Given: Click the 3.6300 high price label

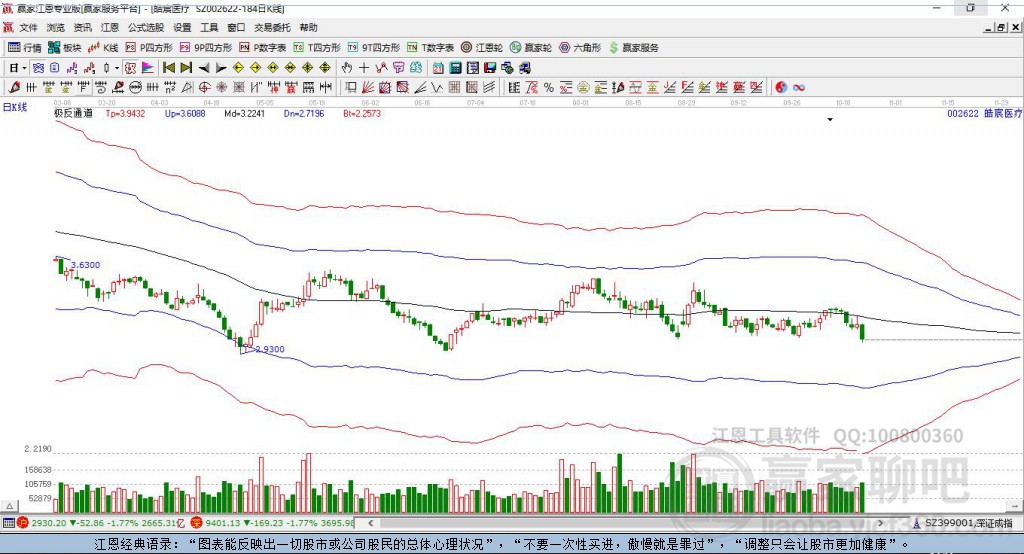Looking at the screenshot, I should [x=86, y=265].
